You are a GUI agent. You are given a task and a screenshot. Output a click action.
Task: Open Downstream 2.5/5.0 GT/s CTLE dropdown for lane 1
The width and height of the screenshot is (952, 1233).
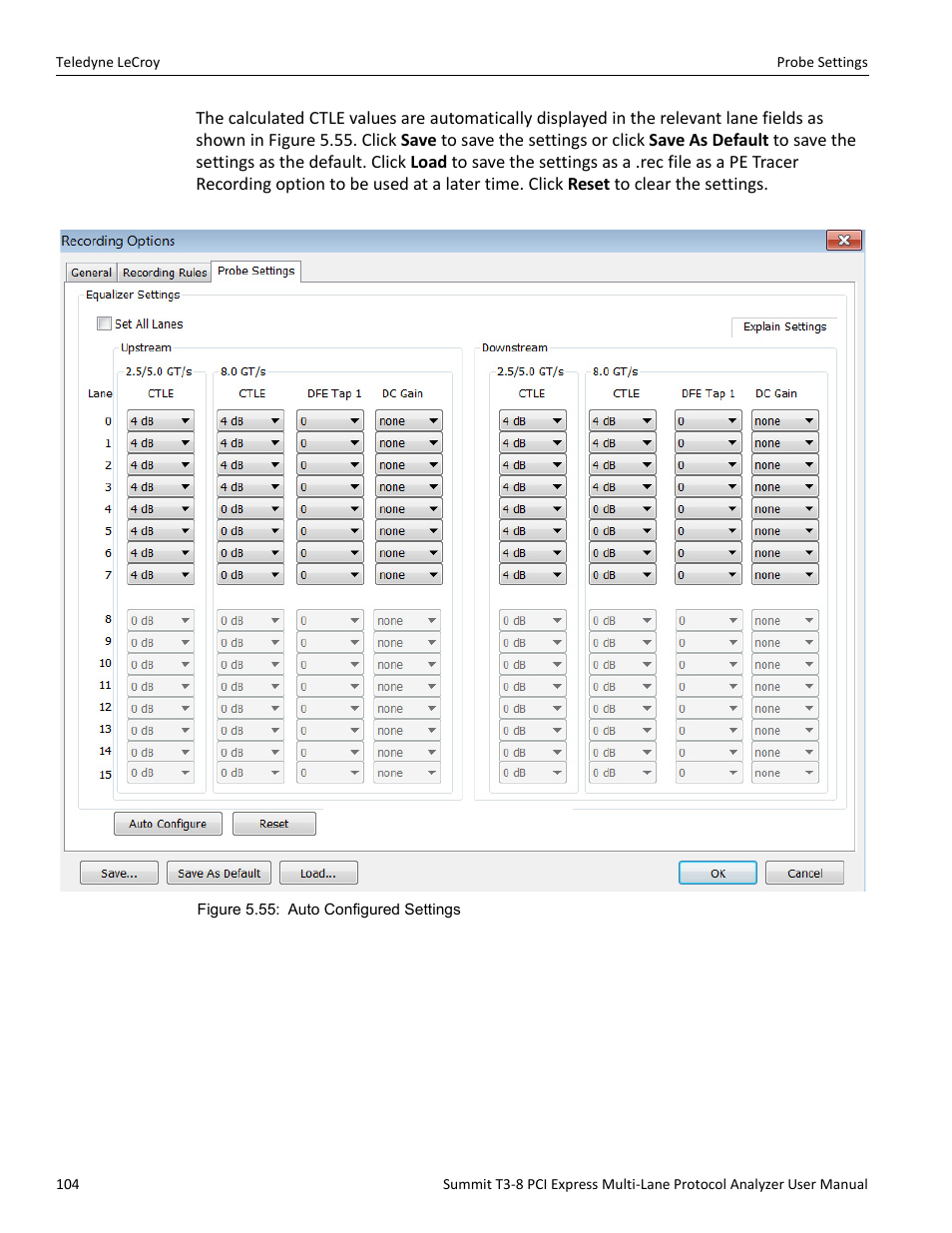tap(533, 443)
